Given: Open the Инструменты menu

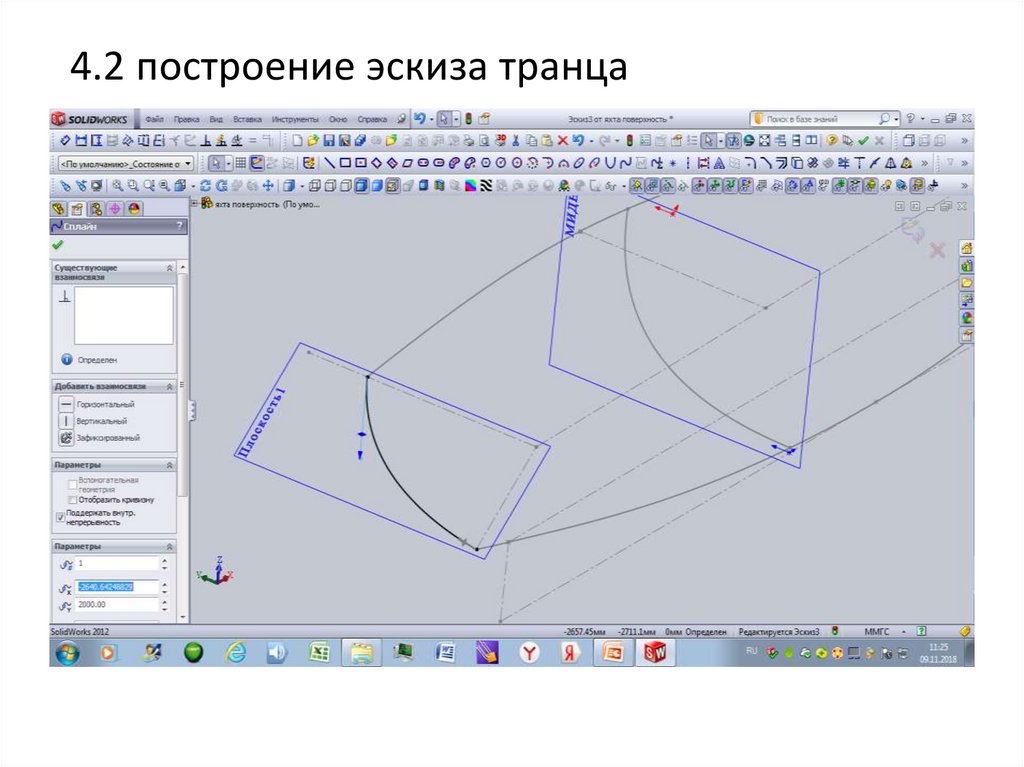Looking at the screenshot, I should coord(295,119).
